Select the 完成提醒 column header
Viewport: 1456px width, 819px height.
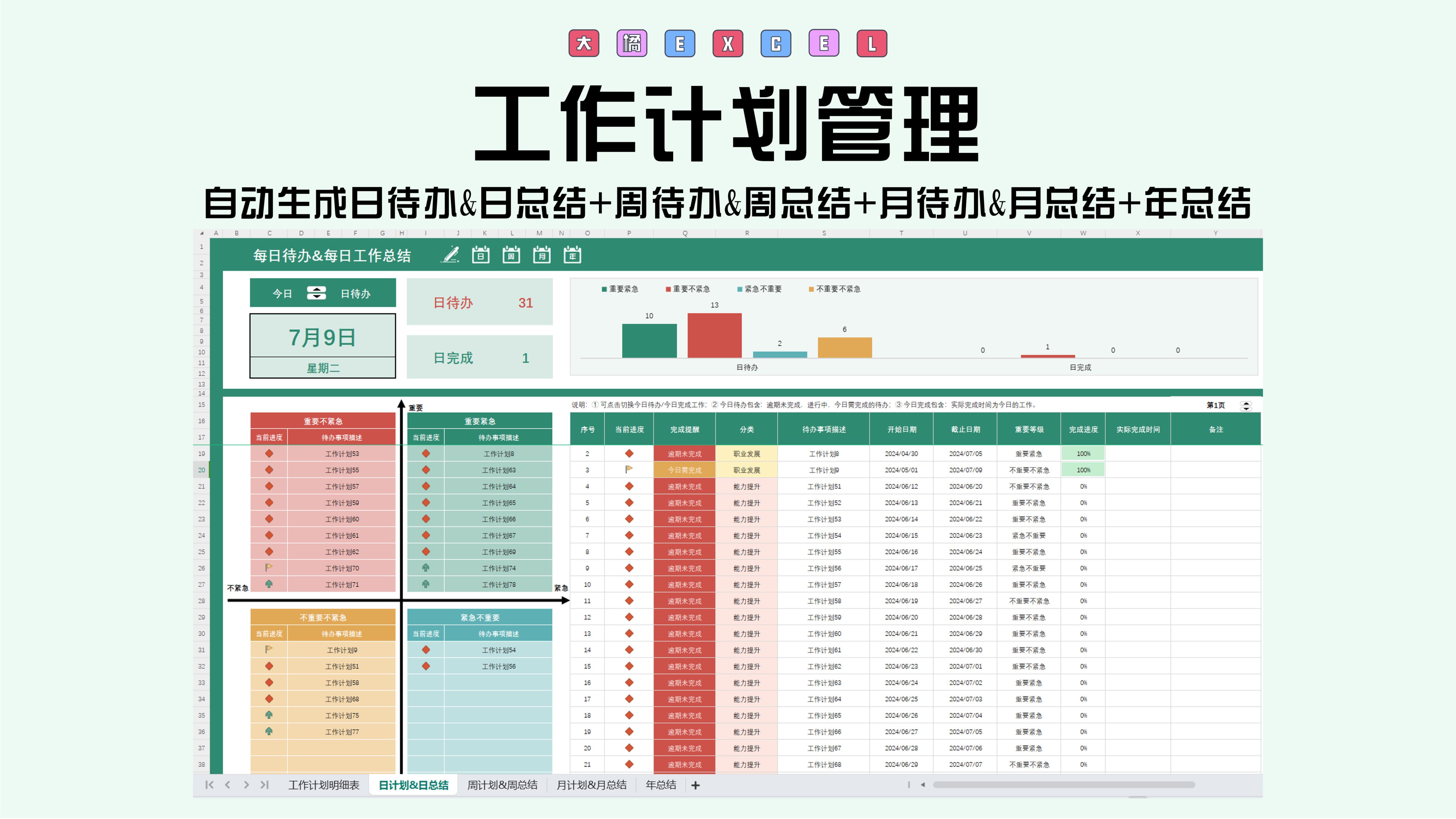pos(685,429)
